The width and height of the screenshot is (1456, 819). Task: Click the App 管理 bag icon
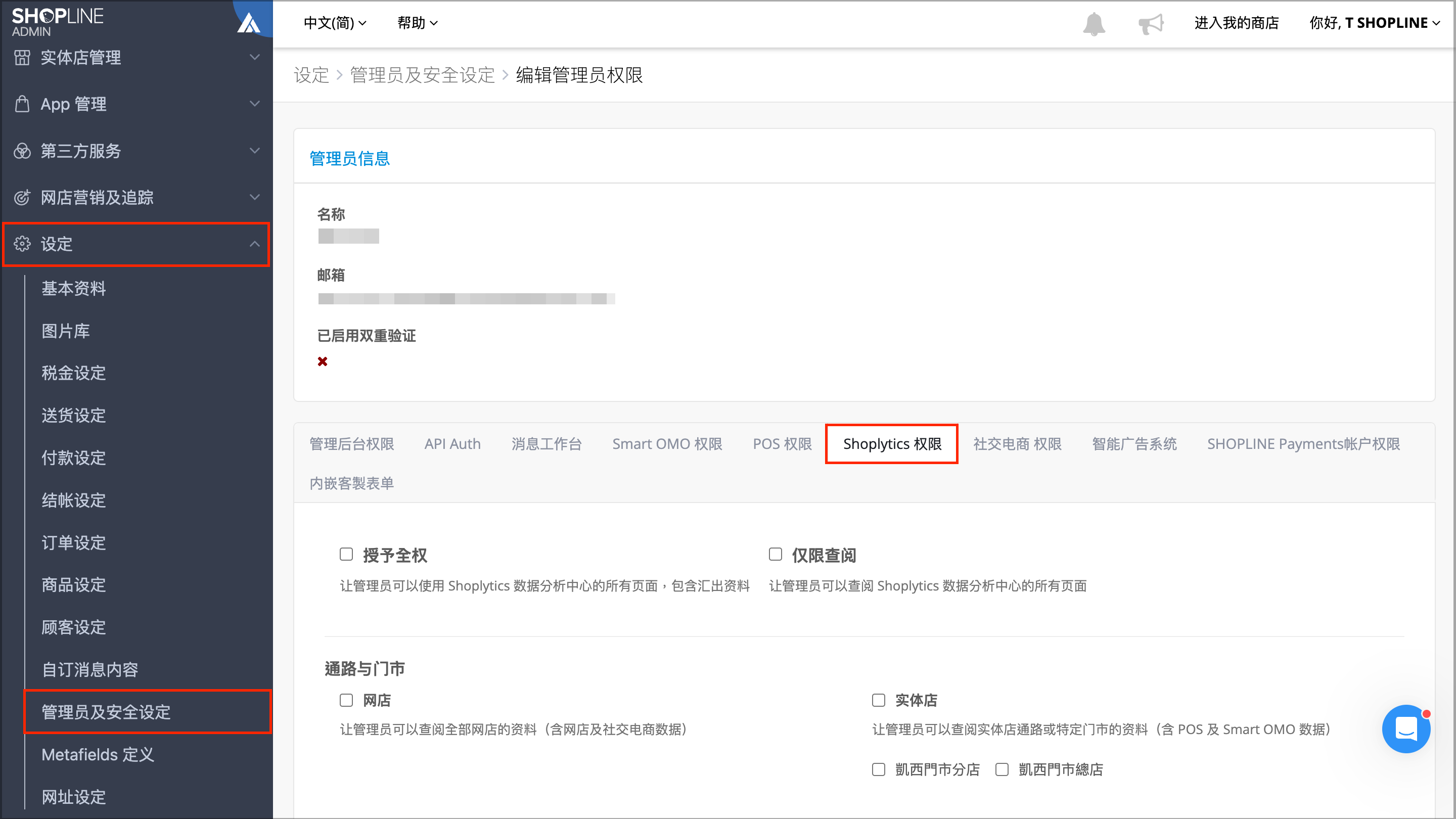(x=22, y=104)
